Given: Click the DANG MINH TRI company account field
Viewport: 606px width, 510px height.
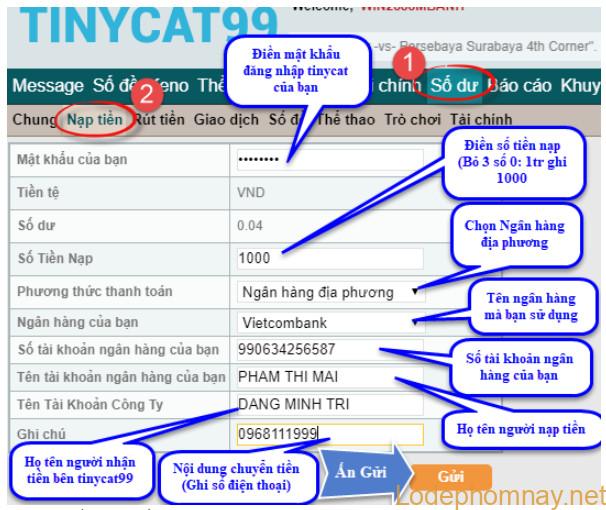Looking at the screenshot, I should point(330,404).
